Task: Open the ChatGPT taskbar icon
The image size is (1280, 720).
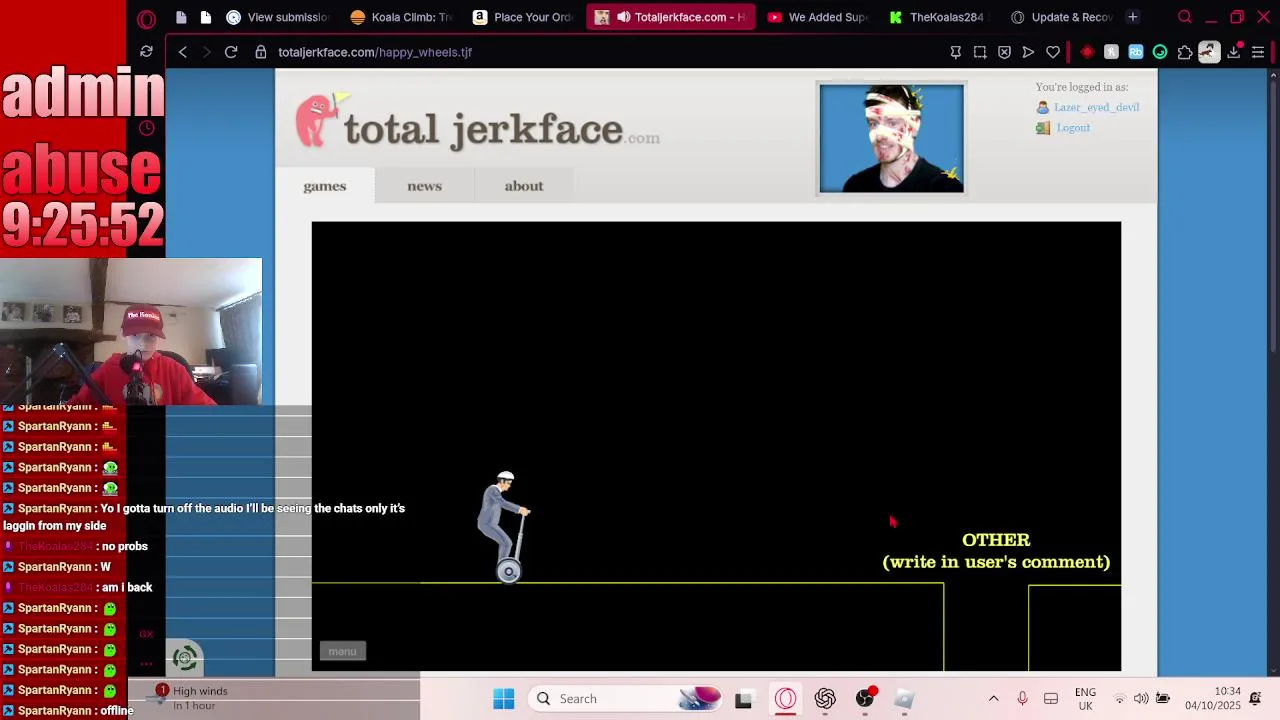Action: (825, 698)
